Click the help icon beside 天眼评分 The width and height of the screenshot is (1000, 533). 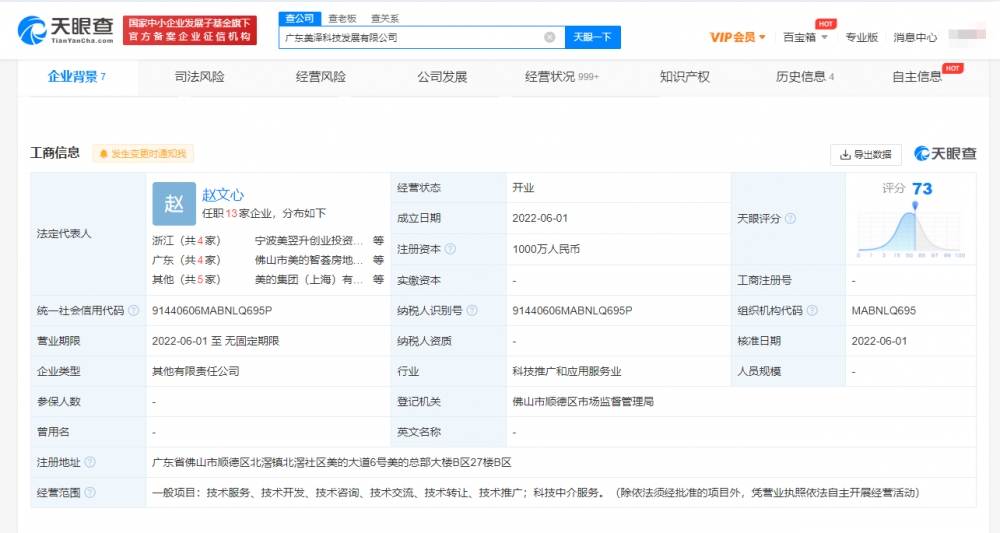click(790, 219)
